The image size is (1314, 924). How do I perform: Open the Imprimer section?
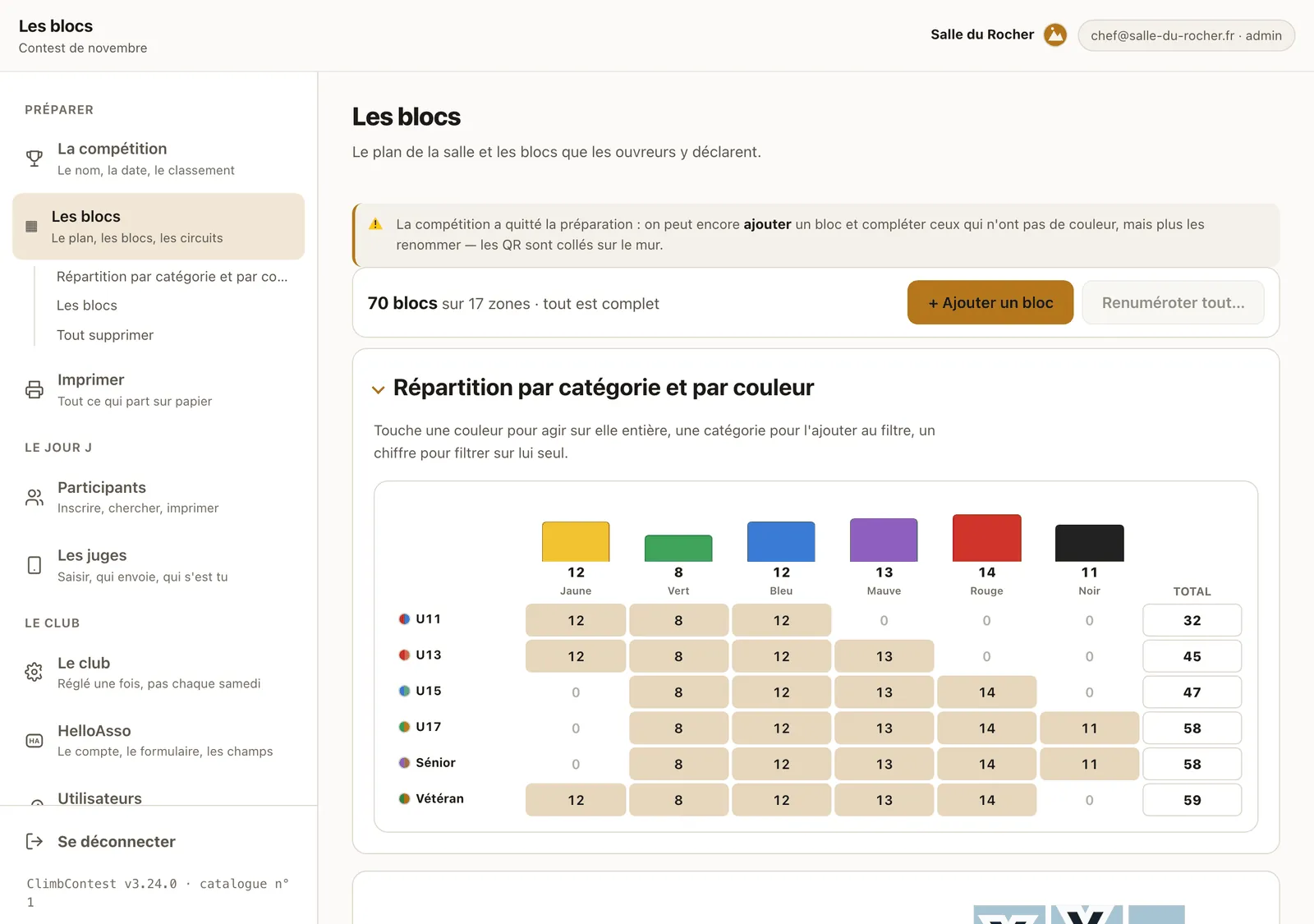(x=159, y=389)
